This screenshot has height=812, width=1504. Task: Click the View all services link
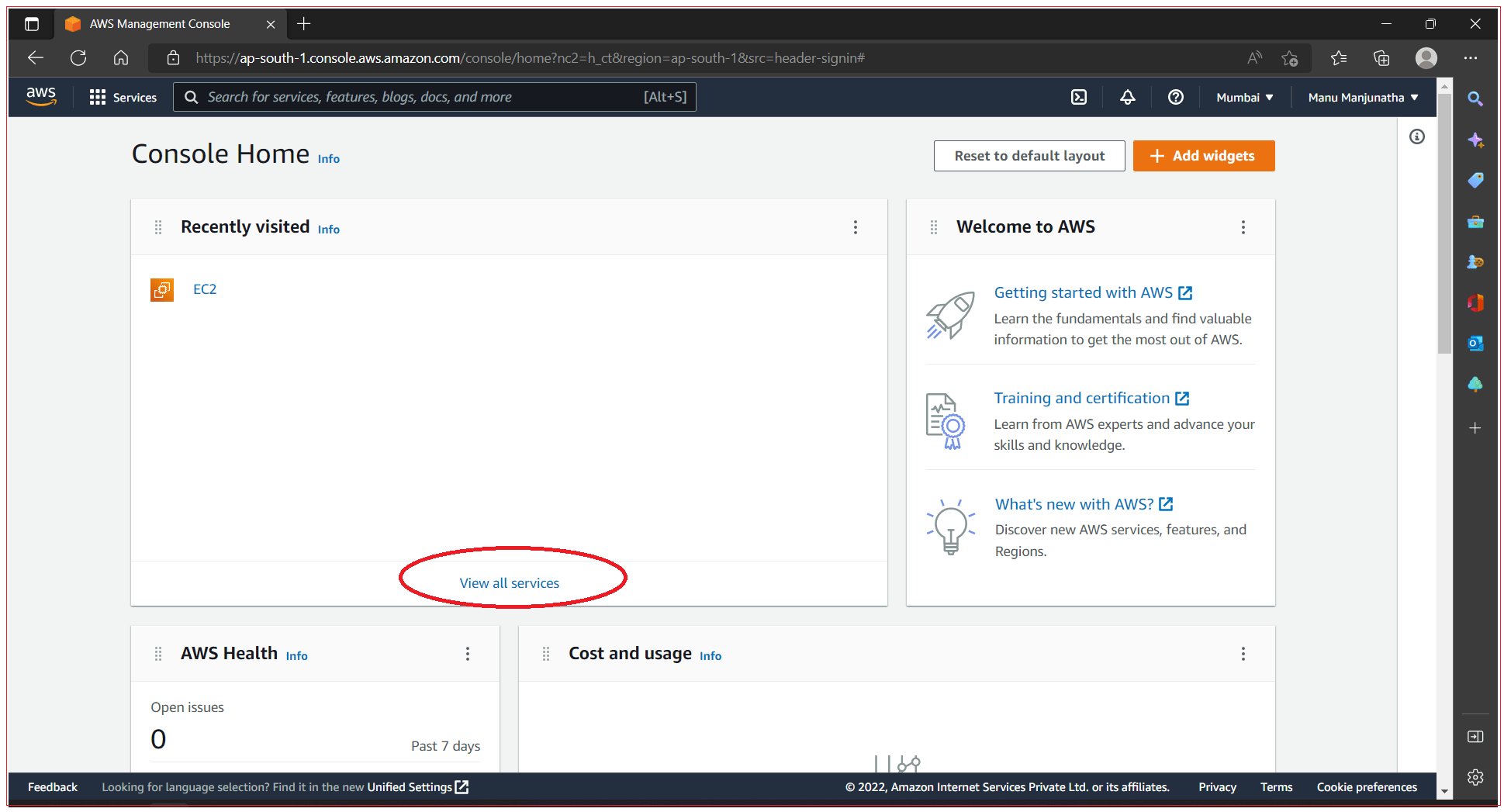510,582
